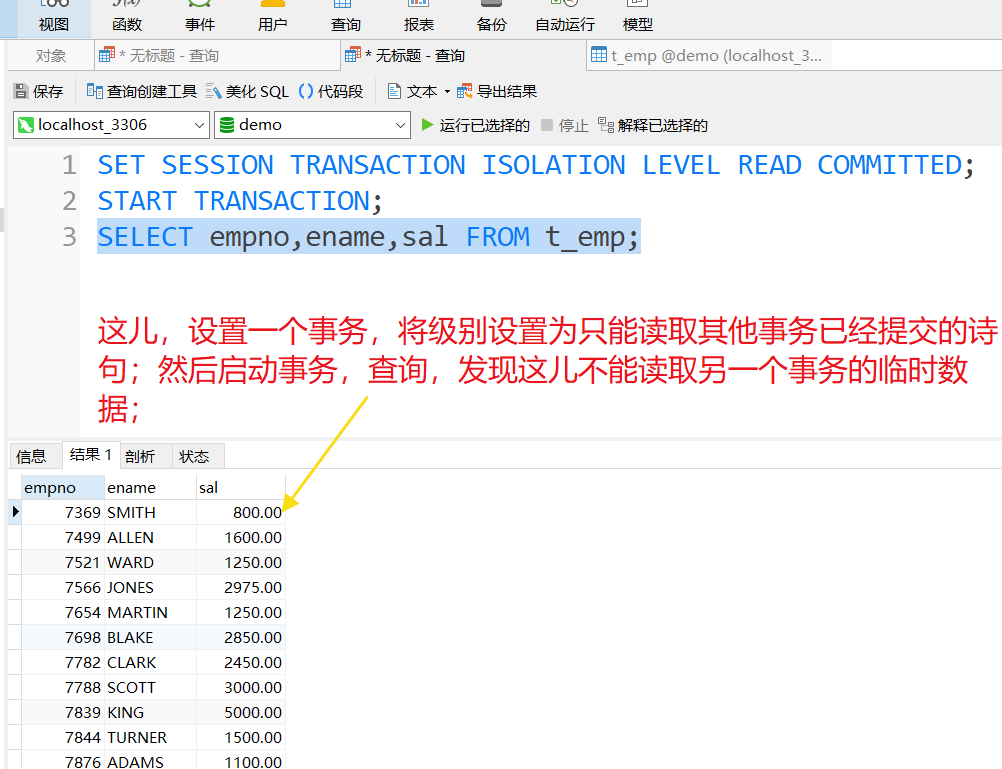Select the 1600.00 salary cell

point(240,538)
